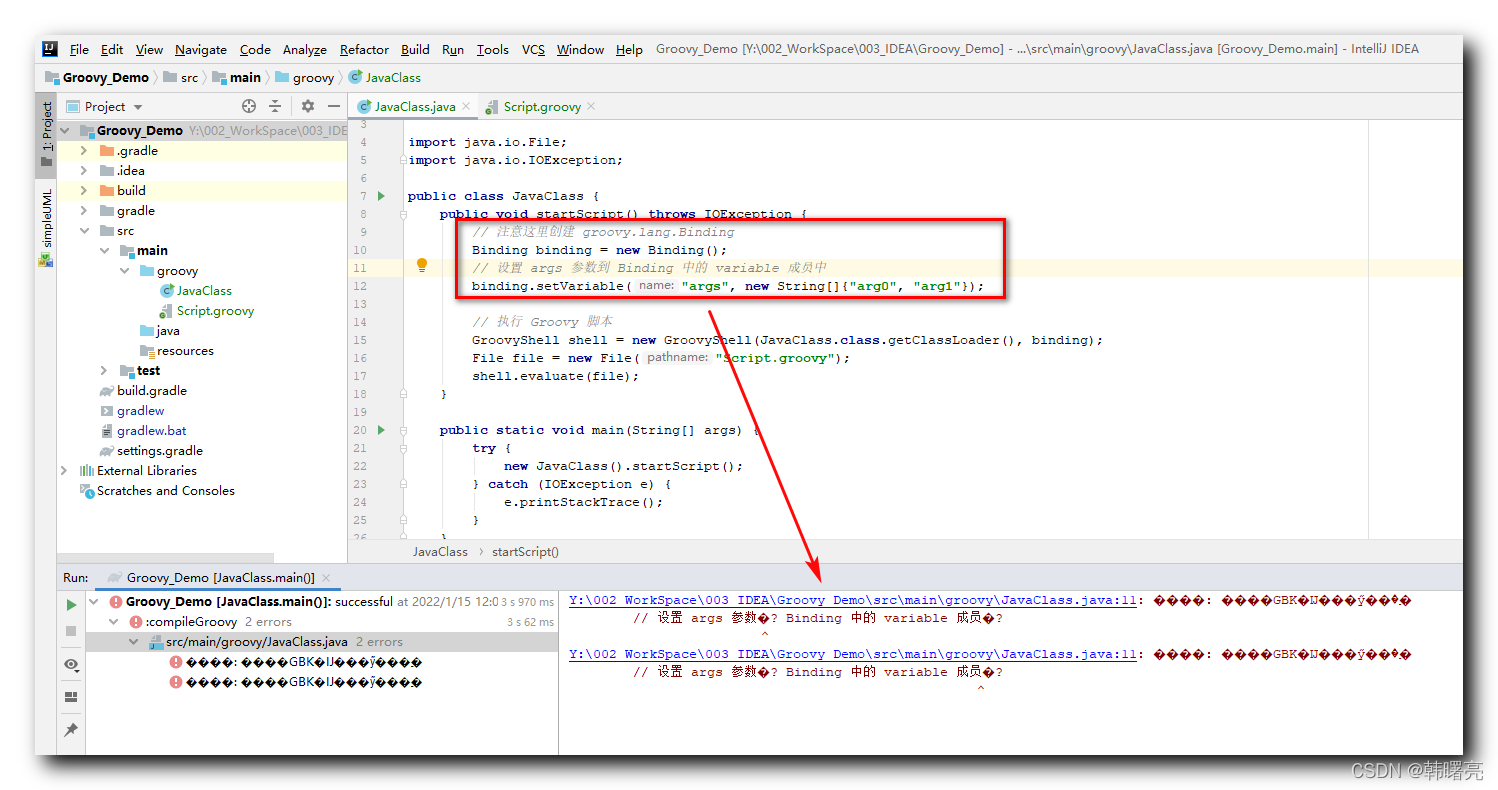The width and height of the screenshot is (1498, 790).
Task: Expand the build folder
Action: coord(84,191)
